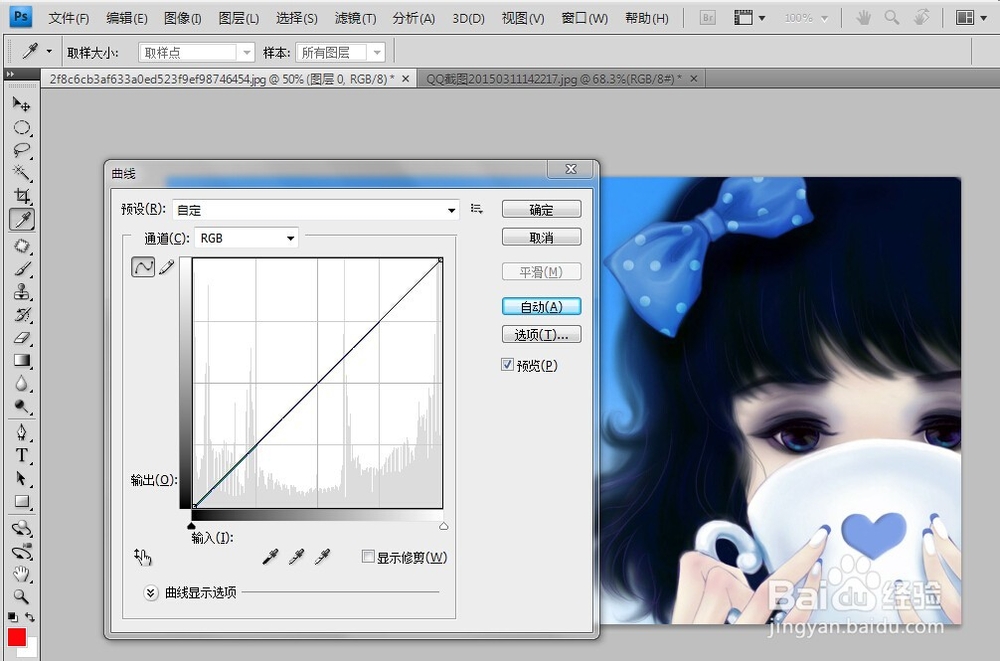Click the Rotate View tool in application bar
This screenshot has height=661, width=1000.
[x=921, y=17]
